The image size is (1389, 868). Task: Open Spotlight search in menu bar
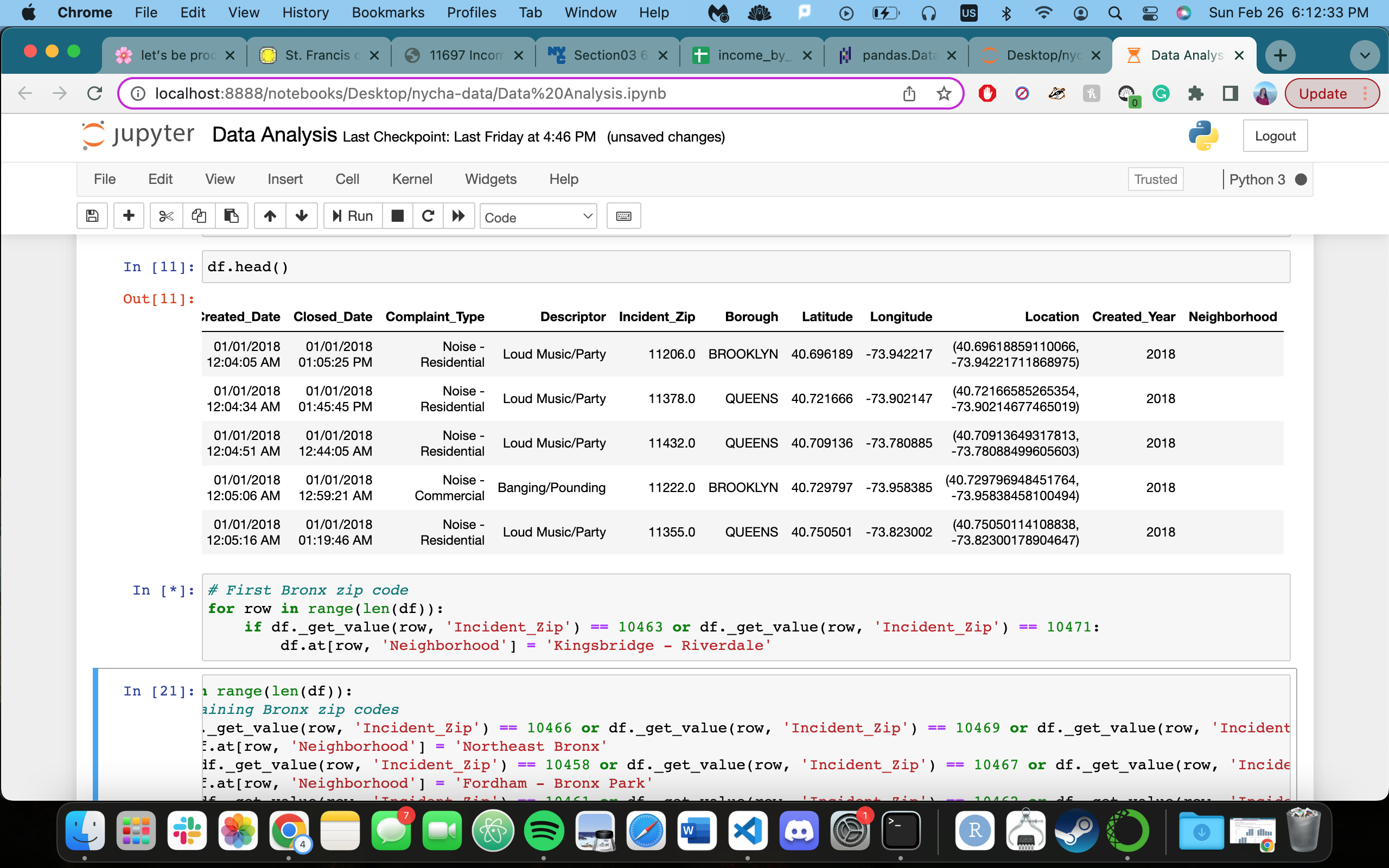(x=1114, y=12)
